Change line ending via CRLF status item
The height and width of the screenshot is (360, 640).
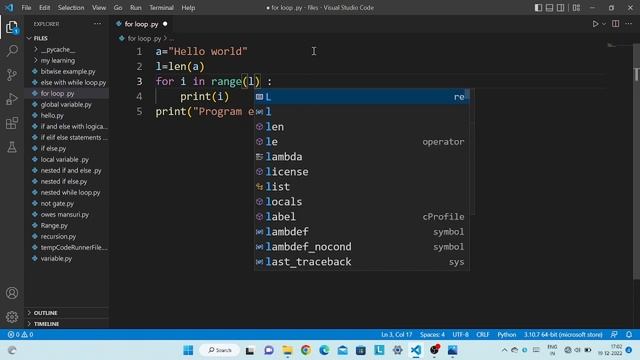(x=482, y=334)
